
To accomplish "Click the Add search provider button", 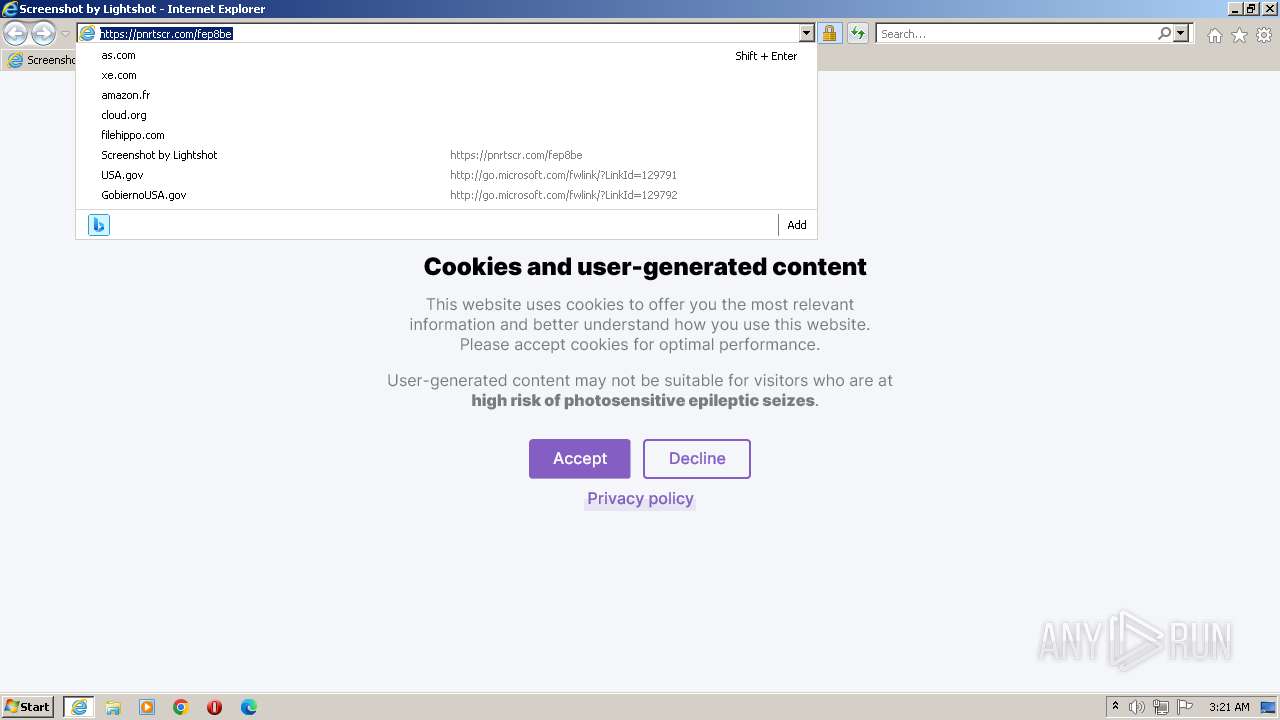I will point(797,225).
